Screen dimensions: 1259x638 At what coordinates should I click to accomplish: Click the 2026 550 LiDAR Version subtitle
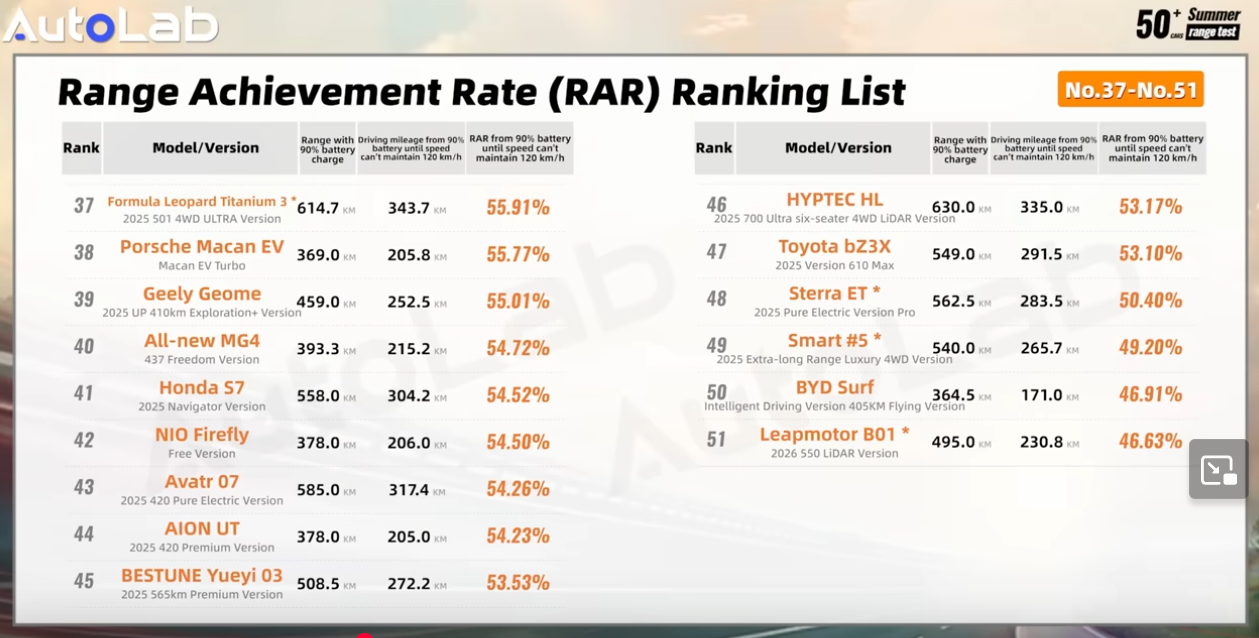pyautogui.click(x=835, y=454)
